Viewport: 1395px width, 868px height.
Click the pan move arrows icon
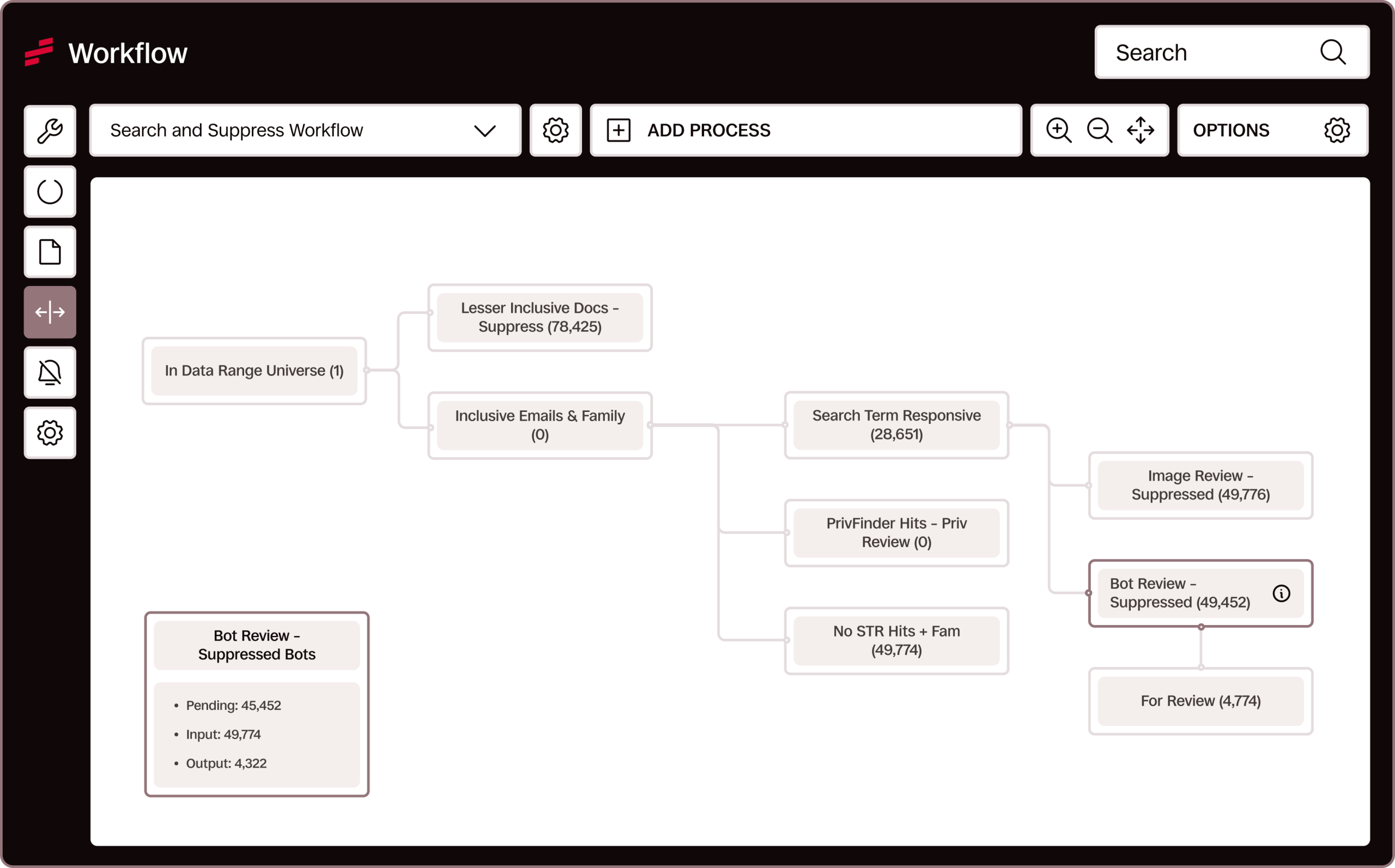(1140, 130)
